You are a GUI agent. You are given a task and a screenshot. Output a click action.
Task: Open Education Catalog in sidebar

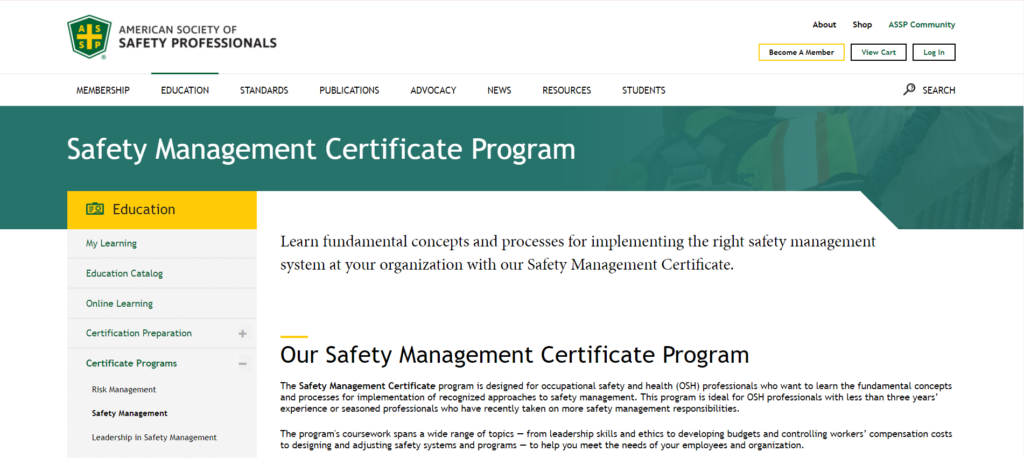pos(124,274)
